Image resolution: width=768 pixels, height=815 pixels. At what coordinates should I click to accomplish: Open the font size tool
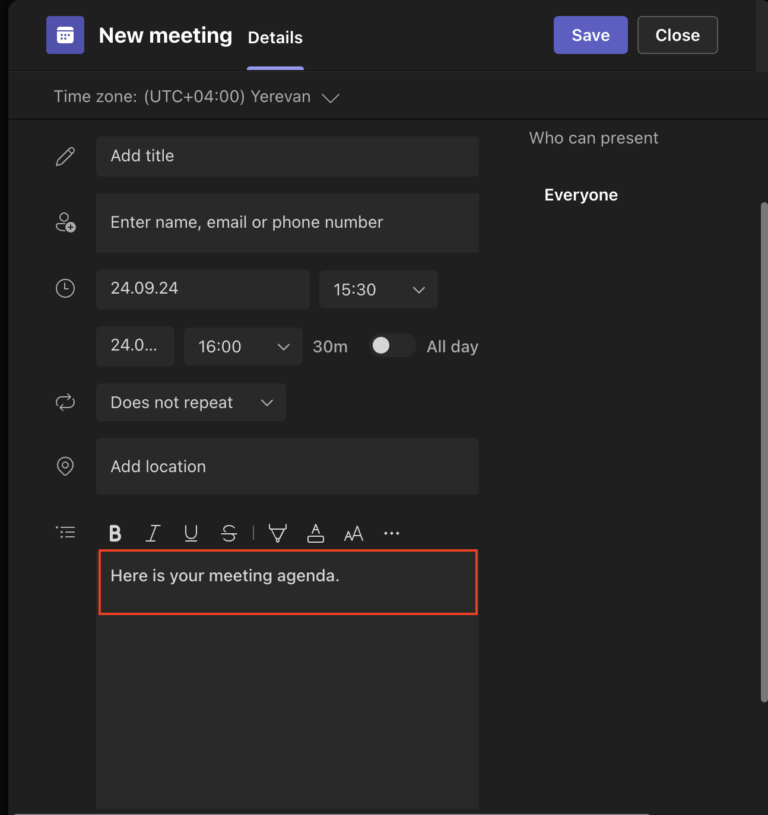tap(353, 534)
